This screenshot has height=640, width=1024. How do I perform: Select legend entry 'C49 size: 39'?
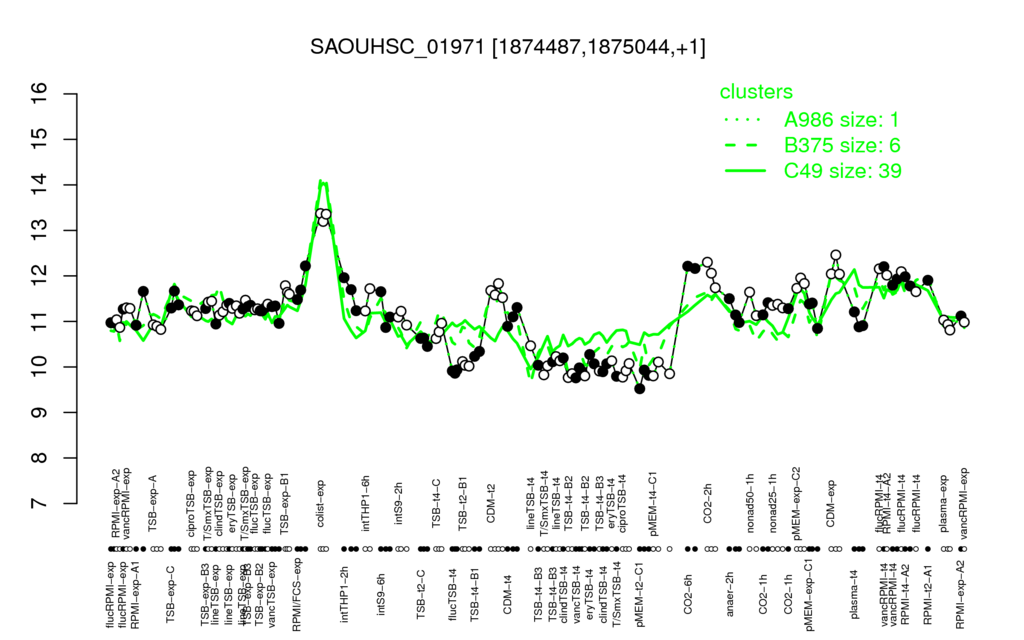point(843,170)
